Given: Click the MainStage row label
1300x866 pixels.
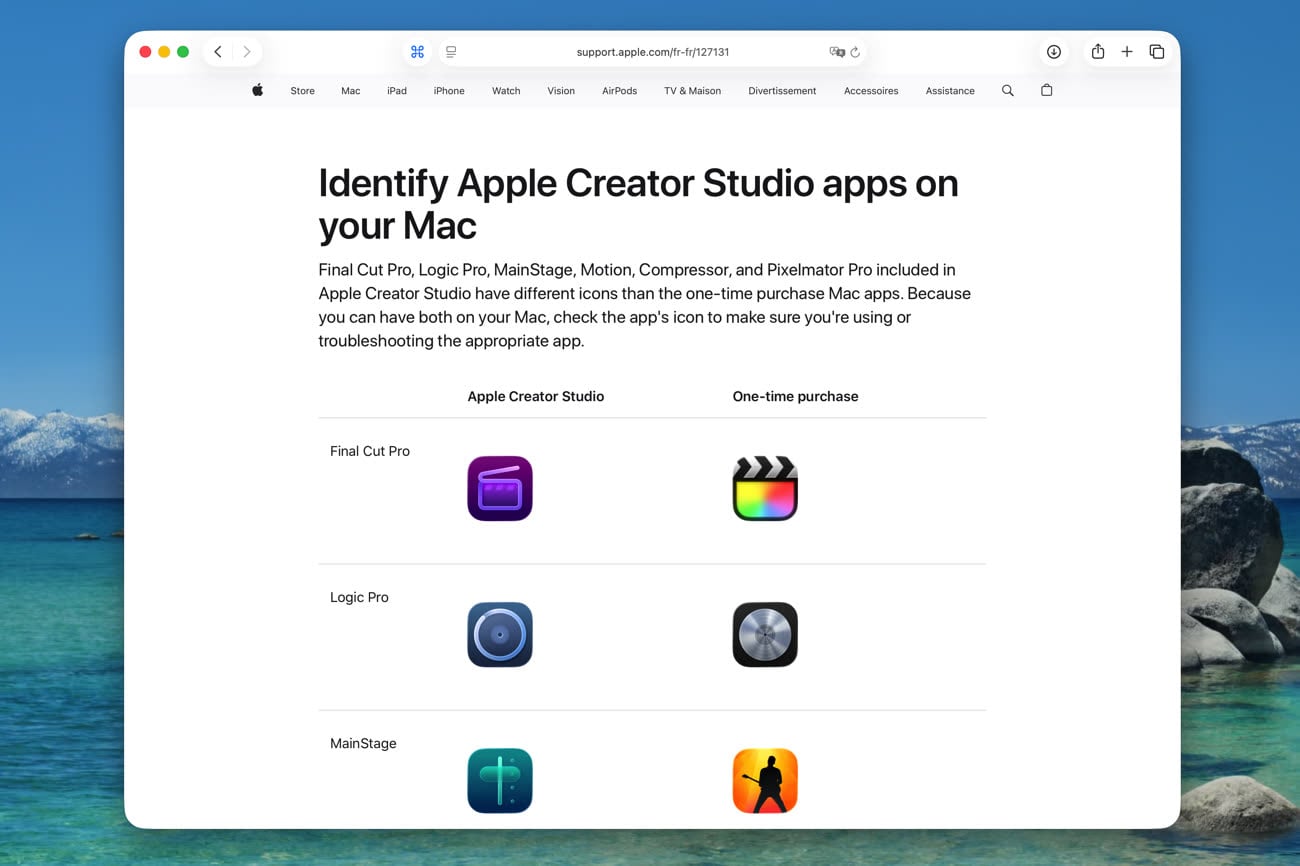Looking at the screenshot, I should (x=363, y=743).
